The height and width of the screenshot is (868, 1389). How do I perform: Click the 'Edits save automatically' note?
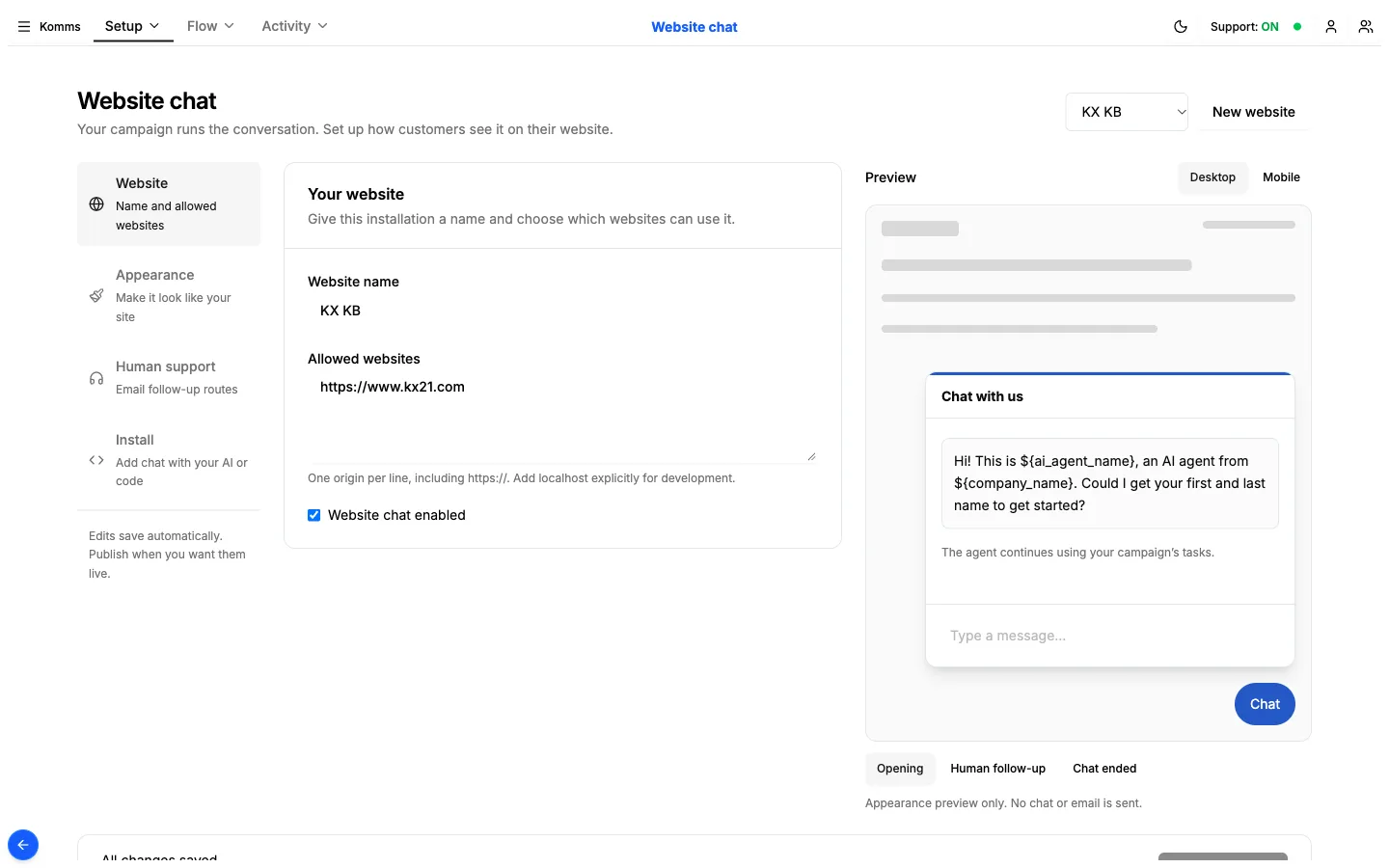(168, 555)
